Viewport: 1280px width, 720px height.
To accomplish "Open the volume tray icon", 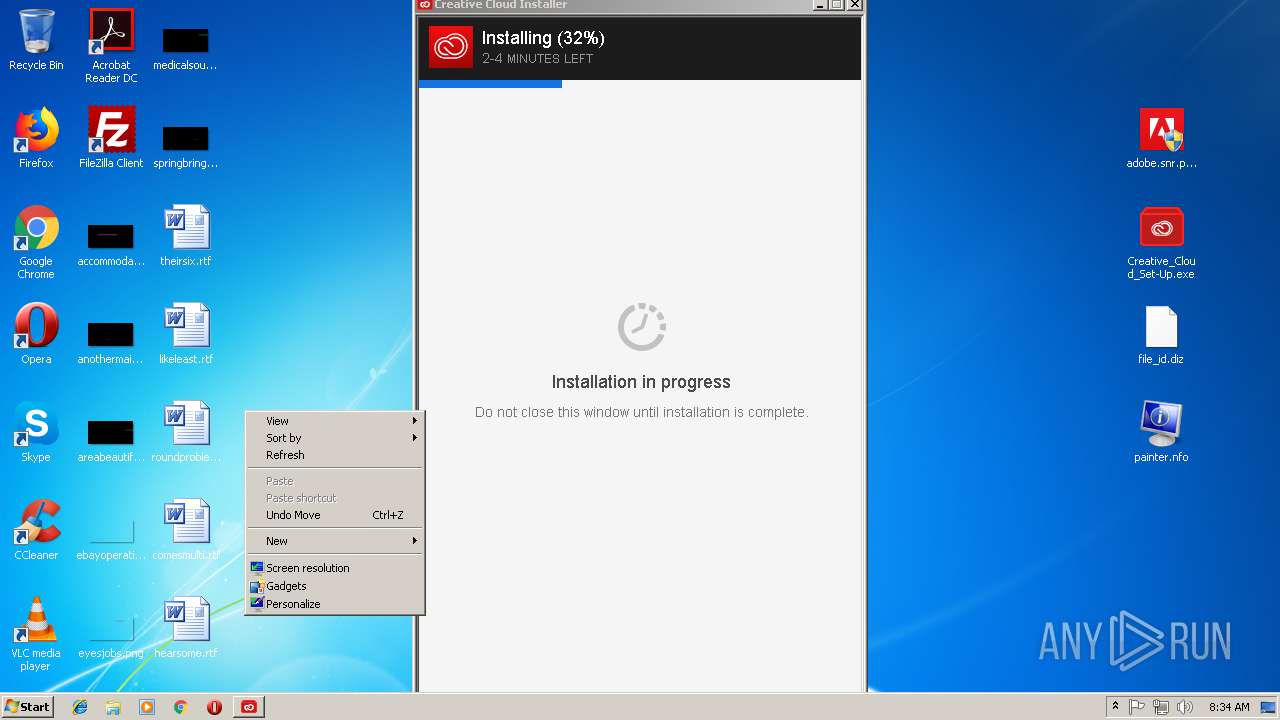I will [1185, 707].
